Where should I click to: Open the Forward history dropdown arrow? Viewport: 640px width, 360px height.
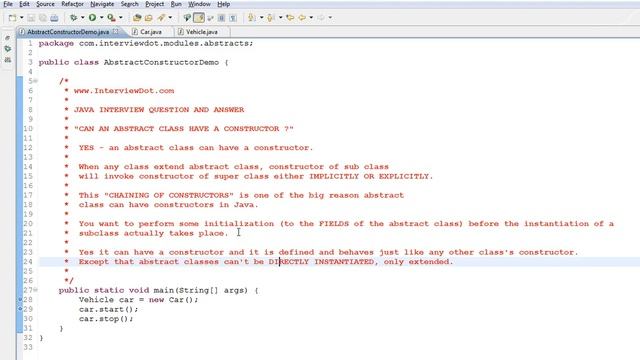click(x=330, y=18)
